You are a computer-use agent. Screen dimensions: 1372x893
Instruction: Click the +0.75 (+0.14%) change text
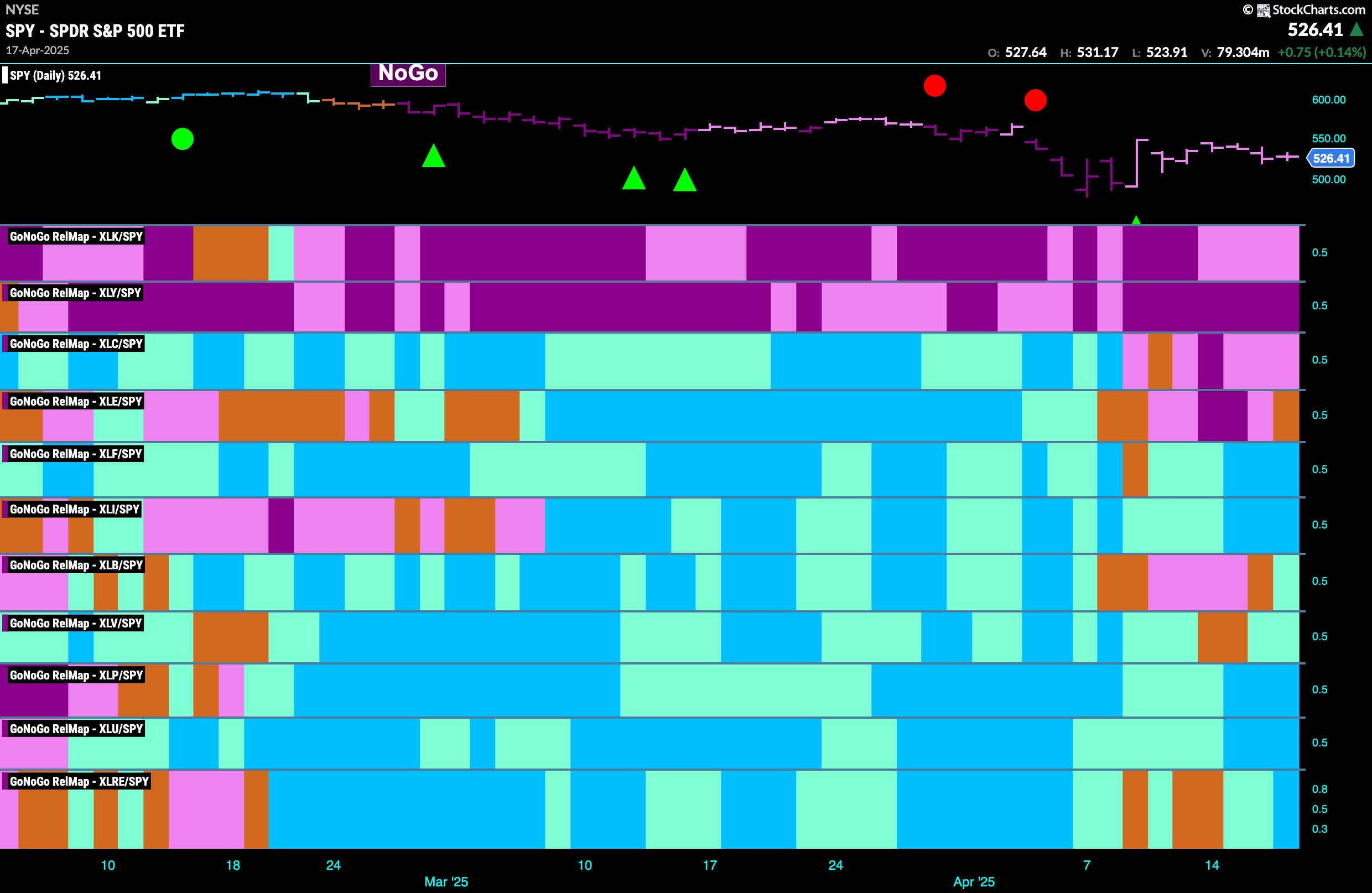pos(1321,53)
